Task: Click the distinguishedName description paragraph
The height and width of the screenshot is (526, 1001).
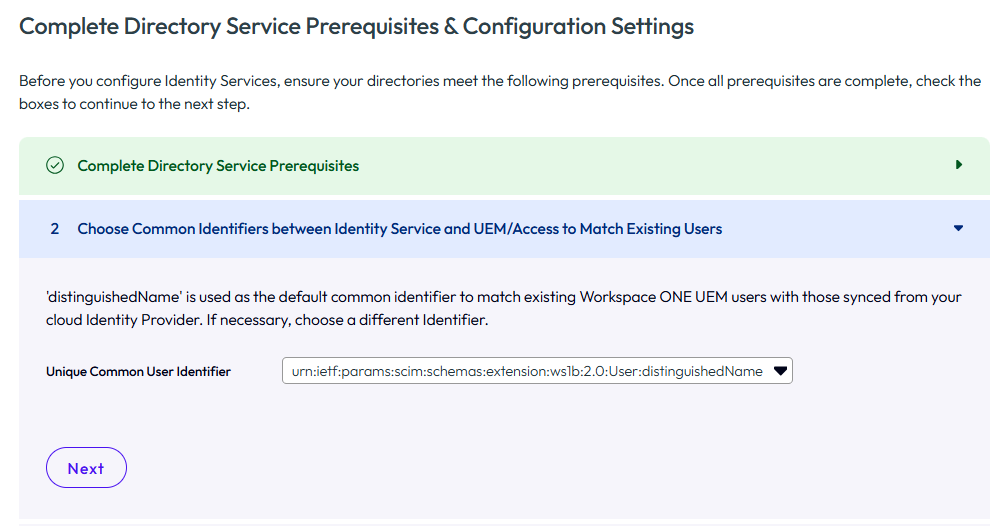Action: pos(503,308)
